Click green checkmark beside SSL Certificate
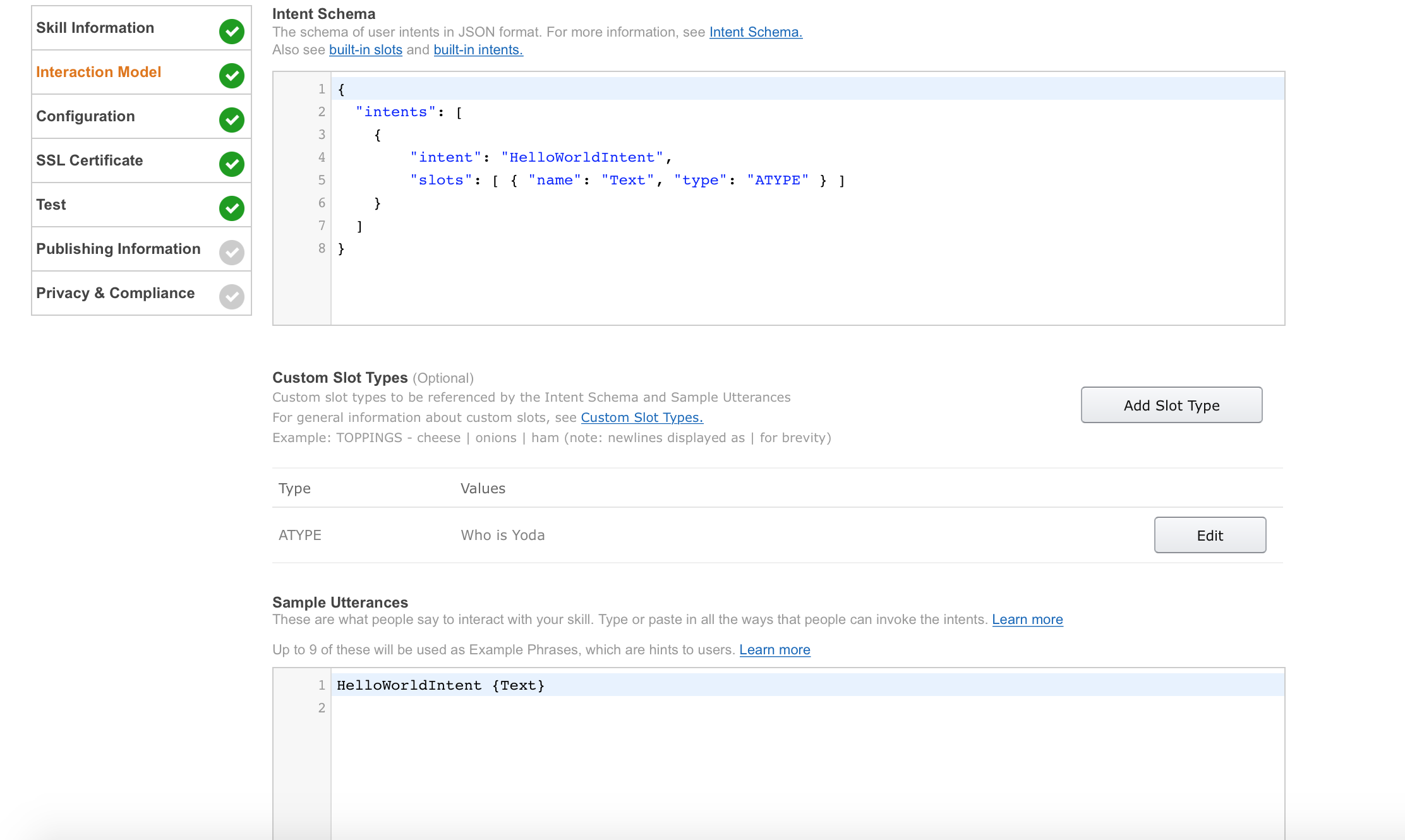Viewport: 1405px width, 840px height. 232,164
